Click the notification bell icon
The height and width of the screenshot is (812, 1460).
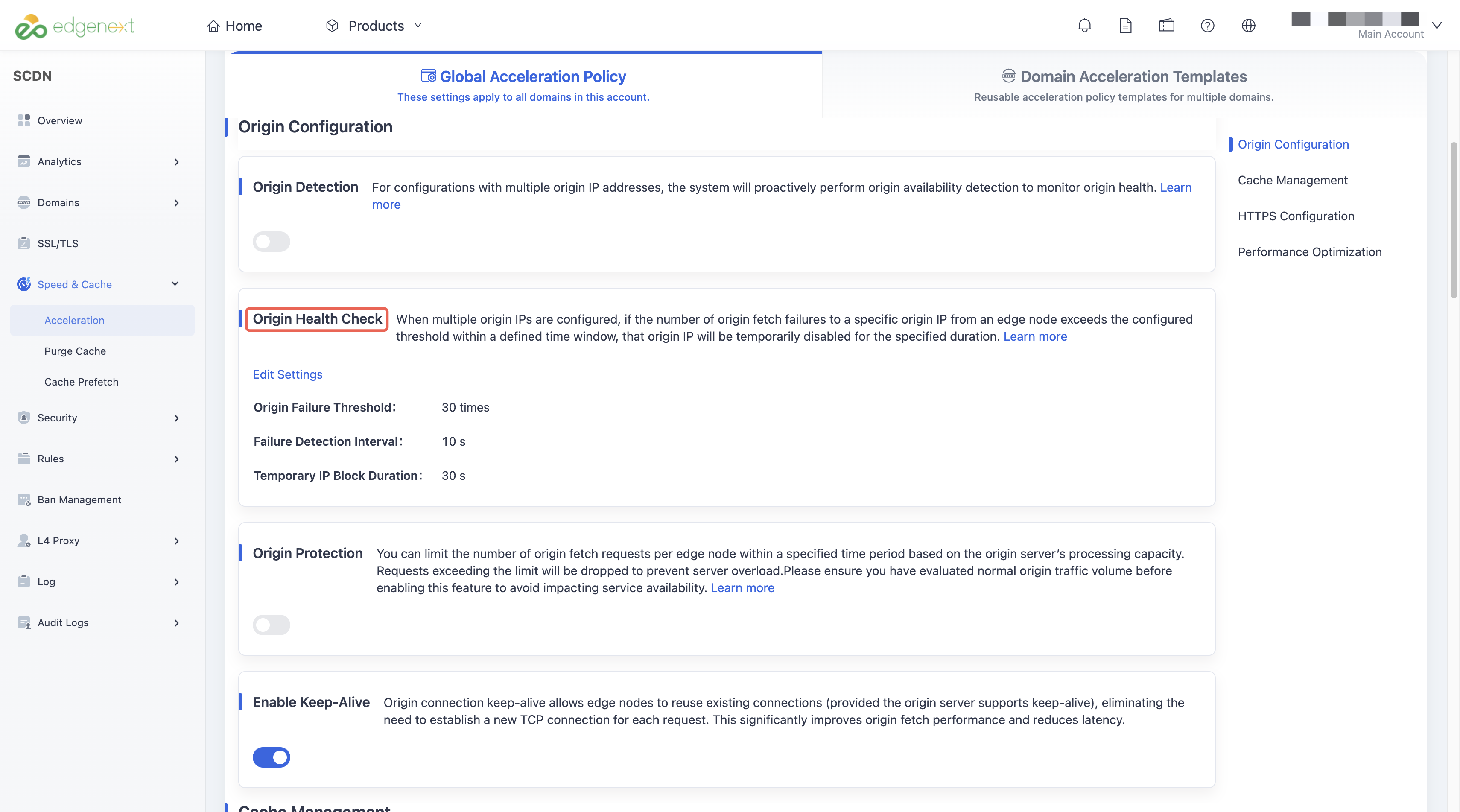1084,26
